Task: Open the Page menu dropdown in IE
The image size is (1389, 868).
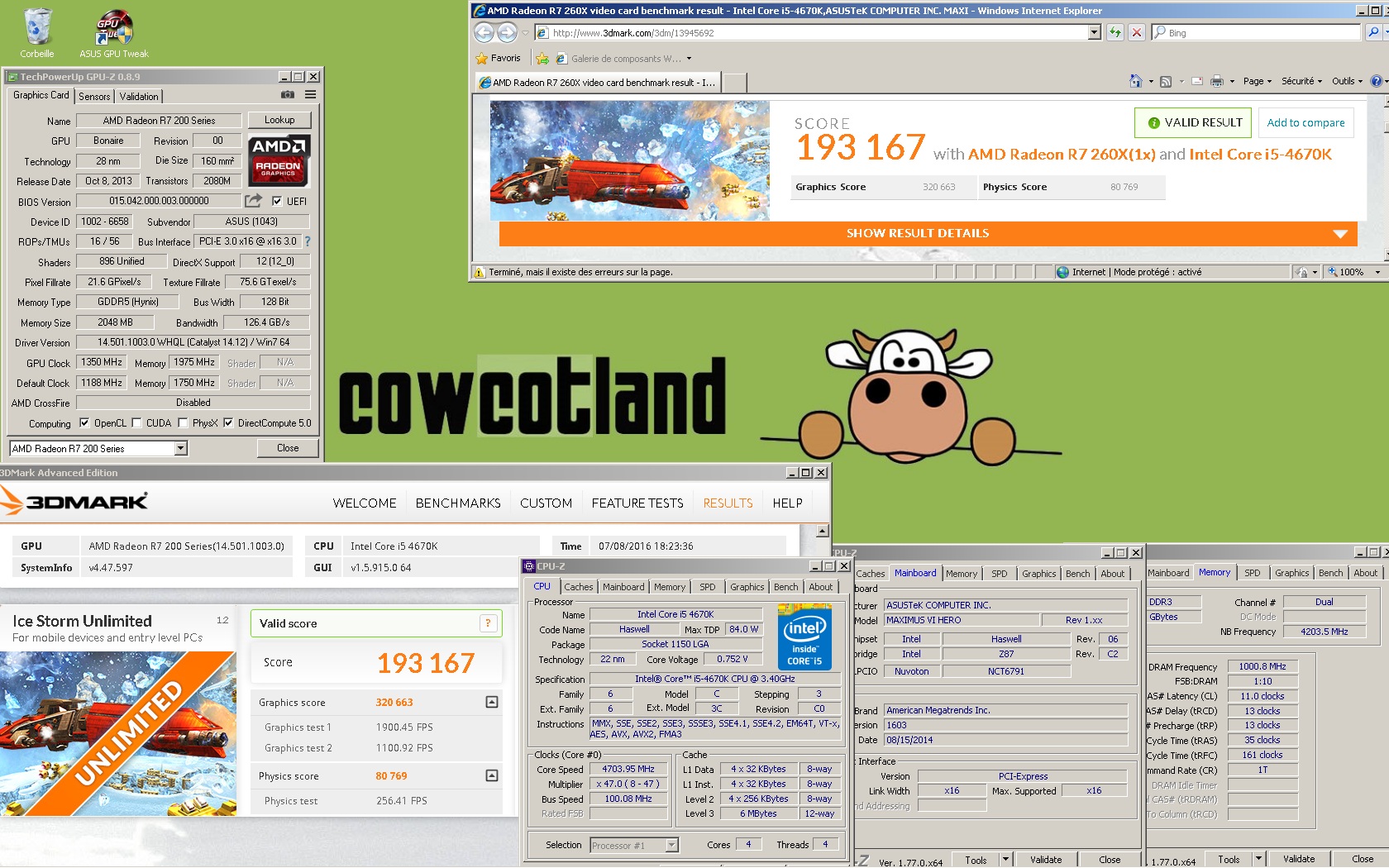Action: tap(1257, 81)
